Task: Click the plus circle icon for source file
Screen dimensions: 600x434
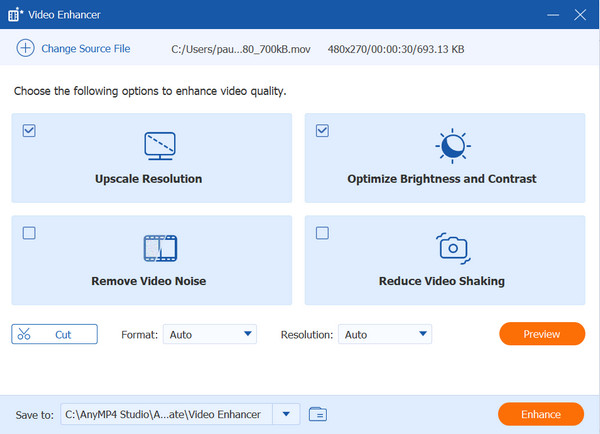Action: 25,48
